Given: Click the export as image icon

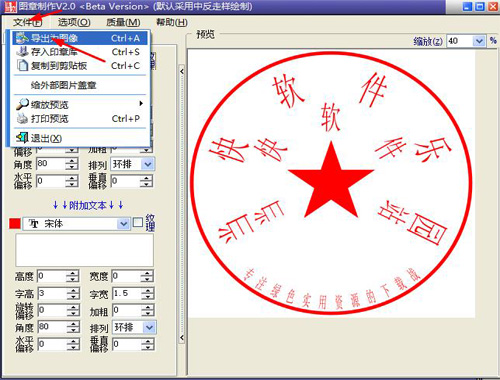Looking at the screenshot, I should [x=22, y=38].
